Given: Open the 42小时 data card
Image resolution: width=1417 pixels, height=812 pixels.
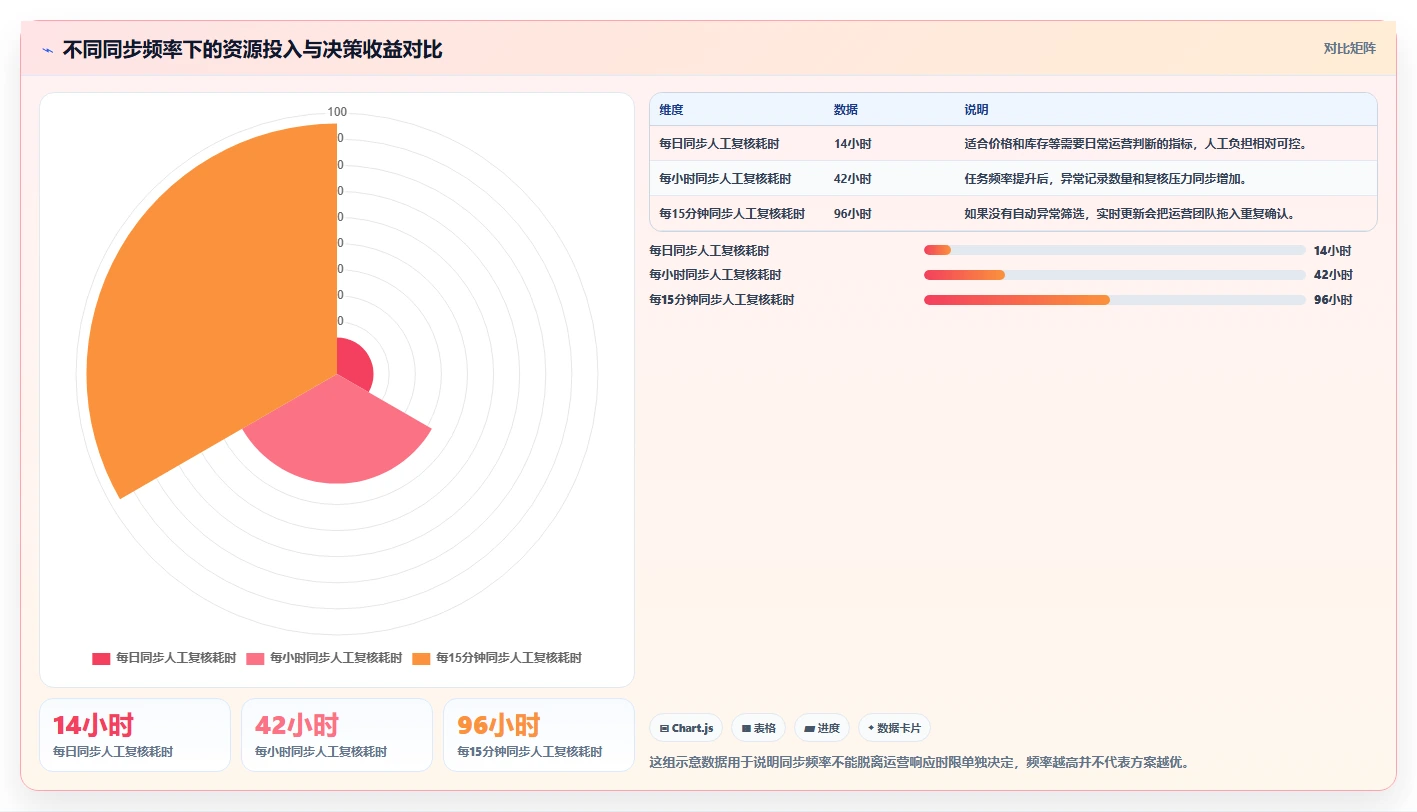Looking at the screenshot, I should [x=337, y=735].
